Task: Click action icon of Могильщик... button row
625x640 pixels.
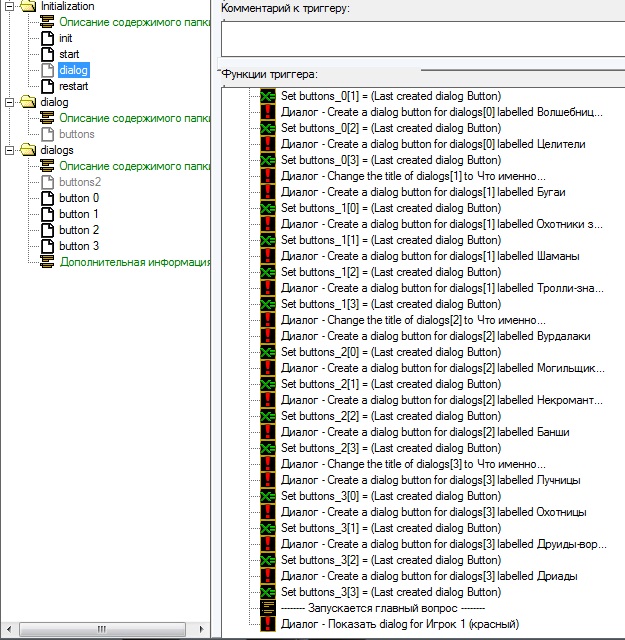Action: [268, 368]
